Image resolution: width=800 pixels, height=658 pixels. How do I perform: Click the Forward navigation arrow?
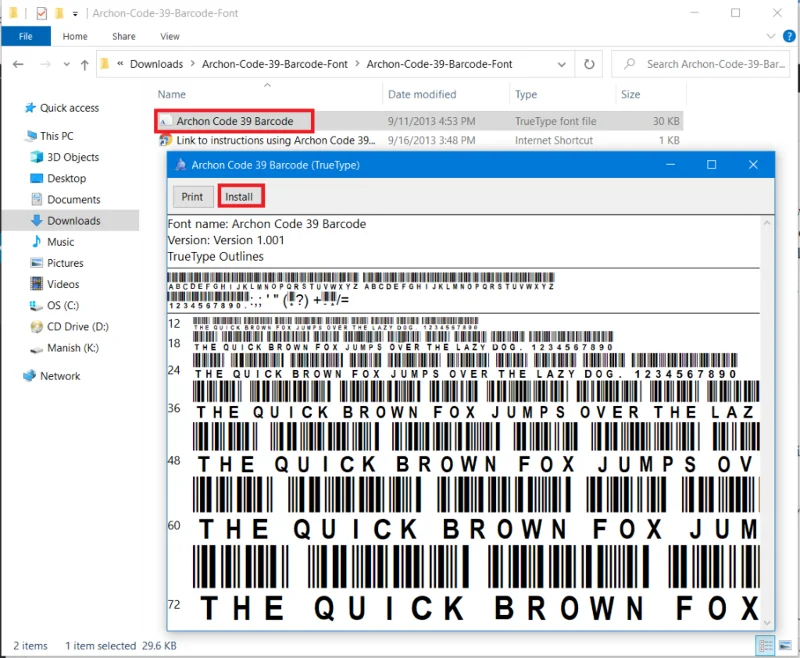click(x=45, y=64)
